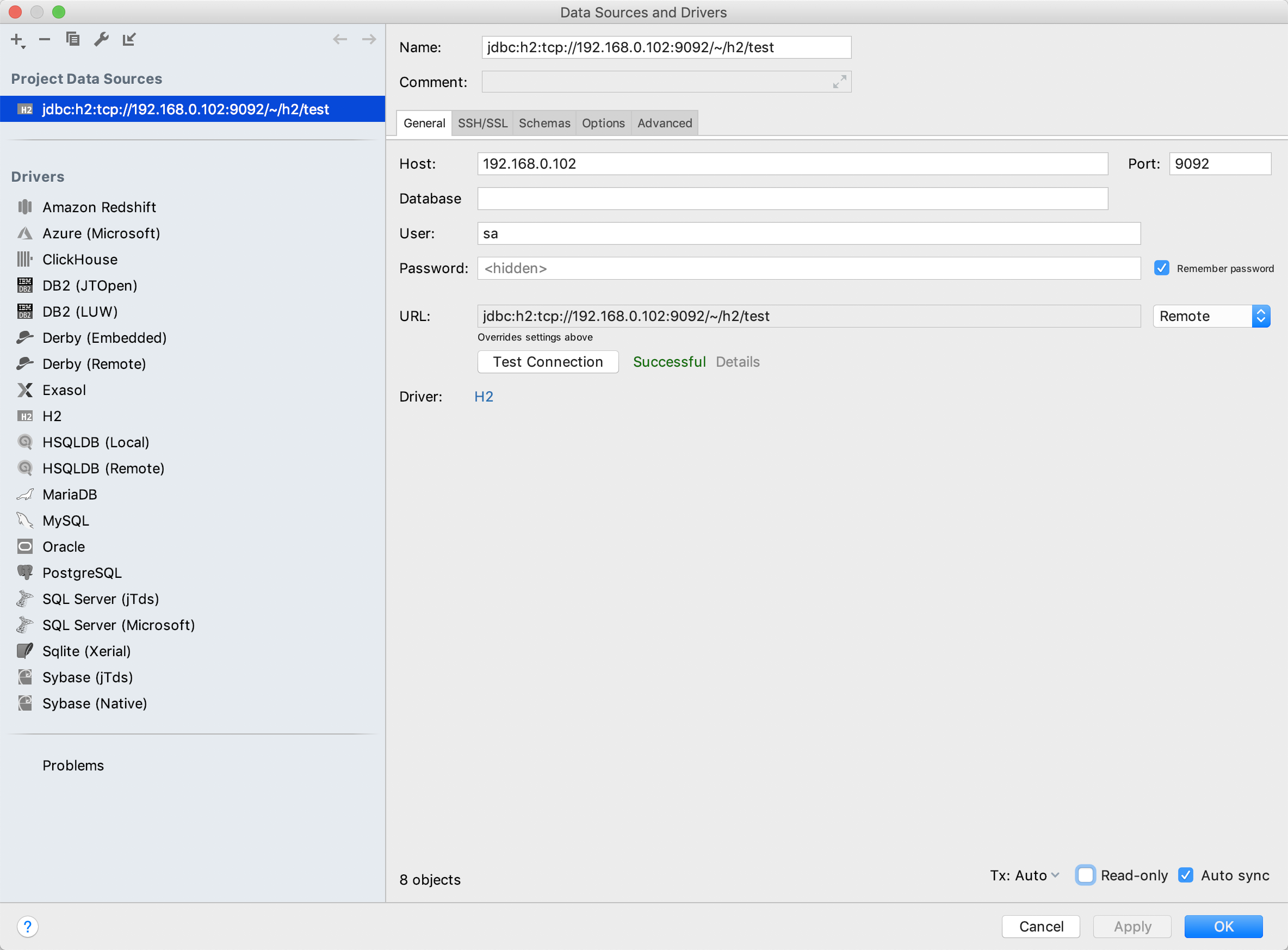Open the SSH/SSL tab

[x=482, y=123]
